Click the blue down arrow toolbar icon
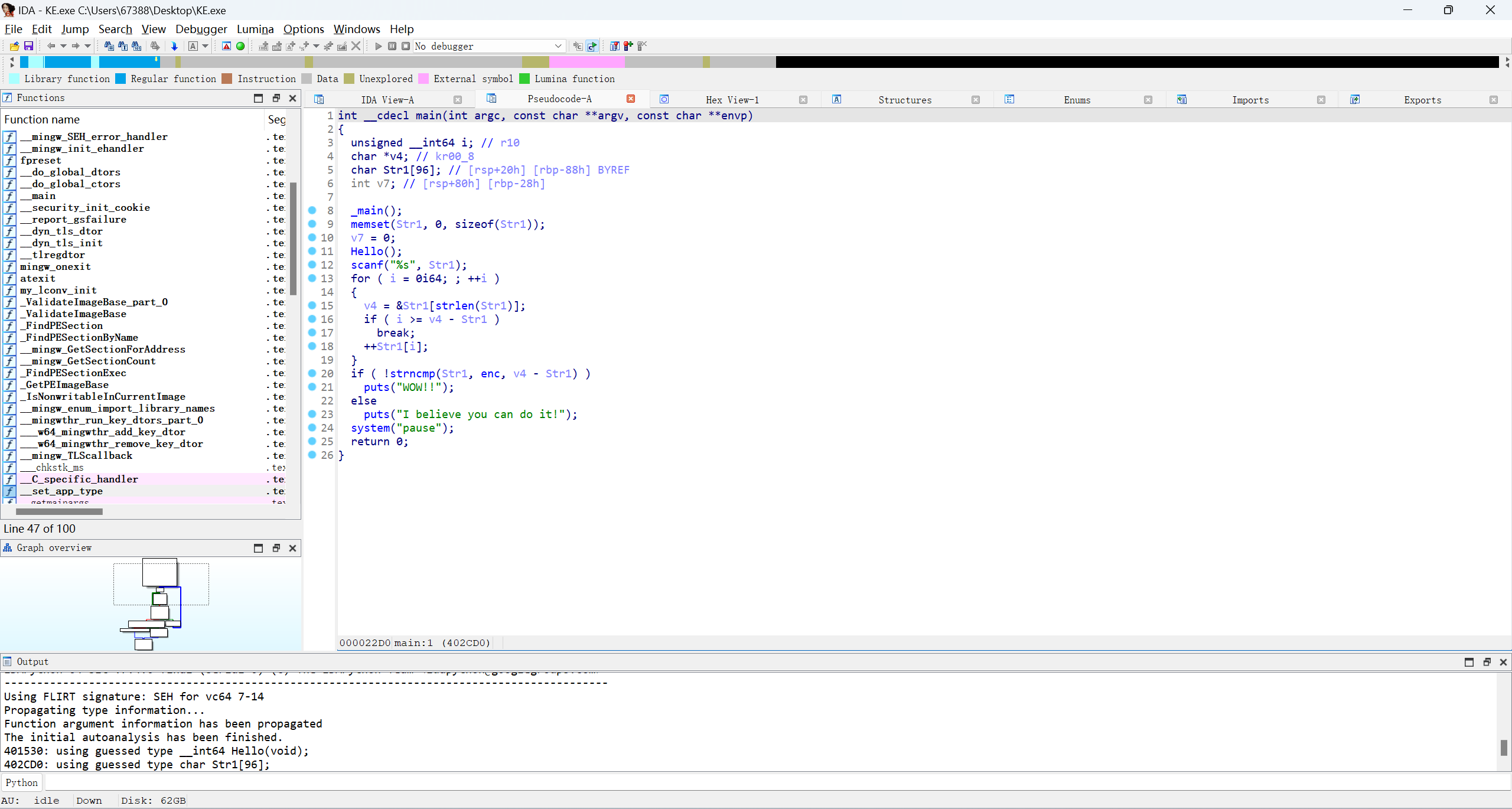Screen dimensions: 1512x809 pyautogui.click(x=174, y=46)
